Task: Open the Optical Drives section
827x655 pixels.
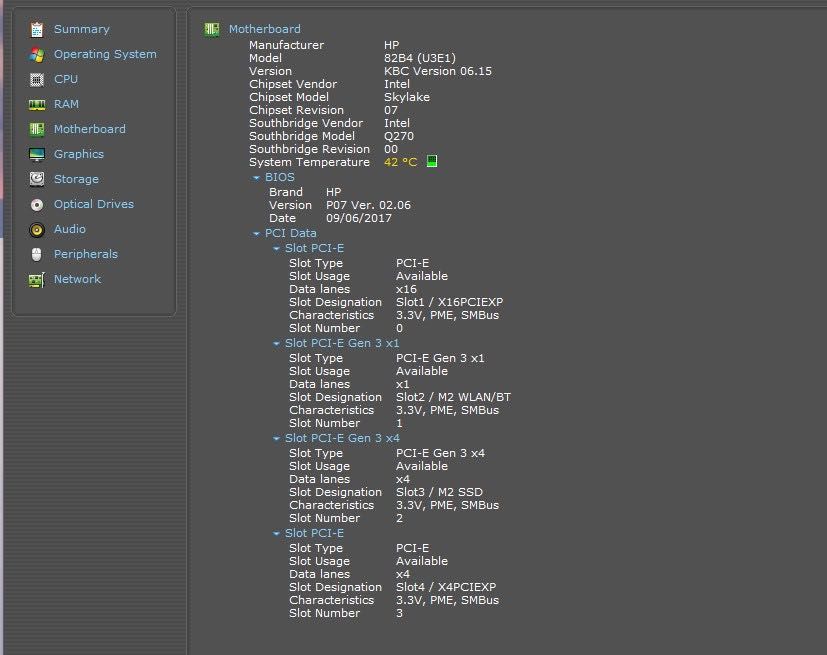Action: pyautogui.click(x=94, y=204)
